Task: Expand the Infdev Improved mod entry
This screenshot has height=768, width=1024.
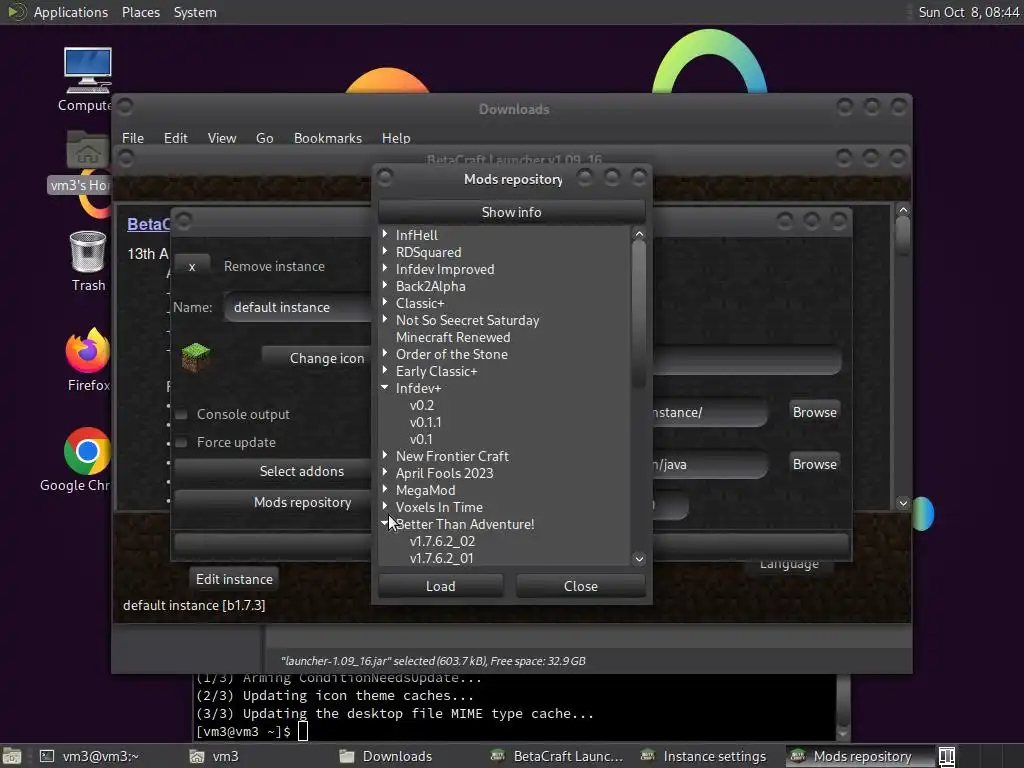Action: point(385,268)
